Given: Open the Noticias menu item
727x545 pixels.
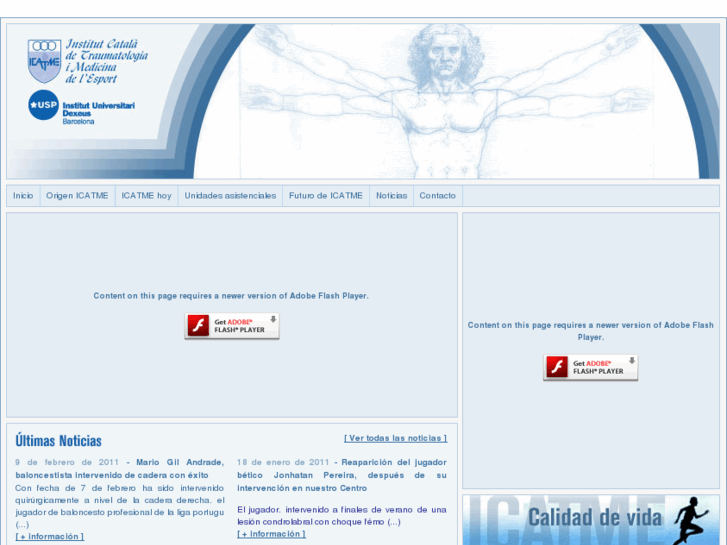Looking at the screenshot, I should [391, 196].
